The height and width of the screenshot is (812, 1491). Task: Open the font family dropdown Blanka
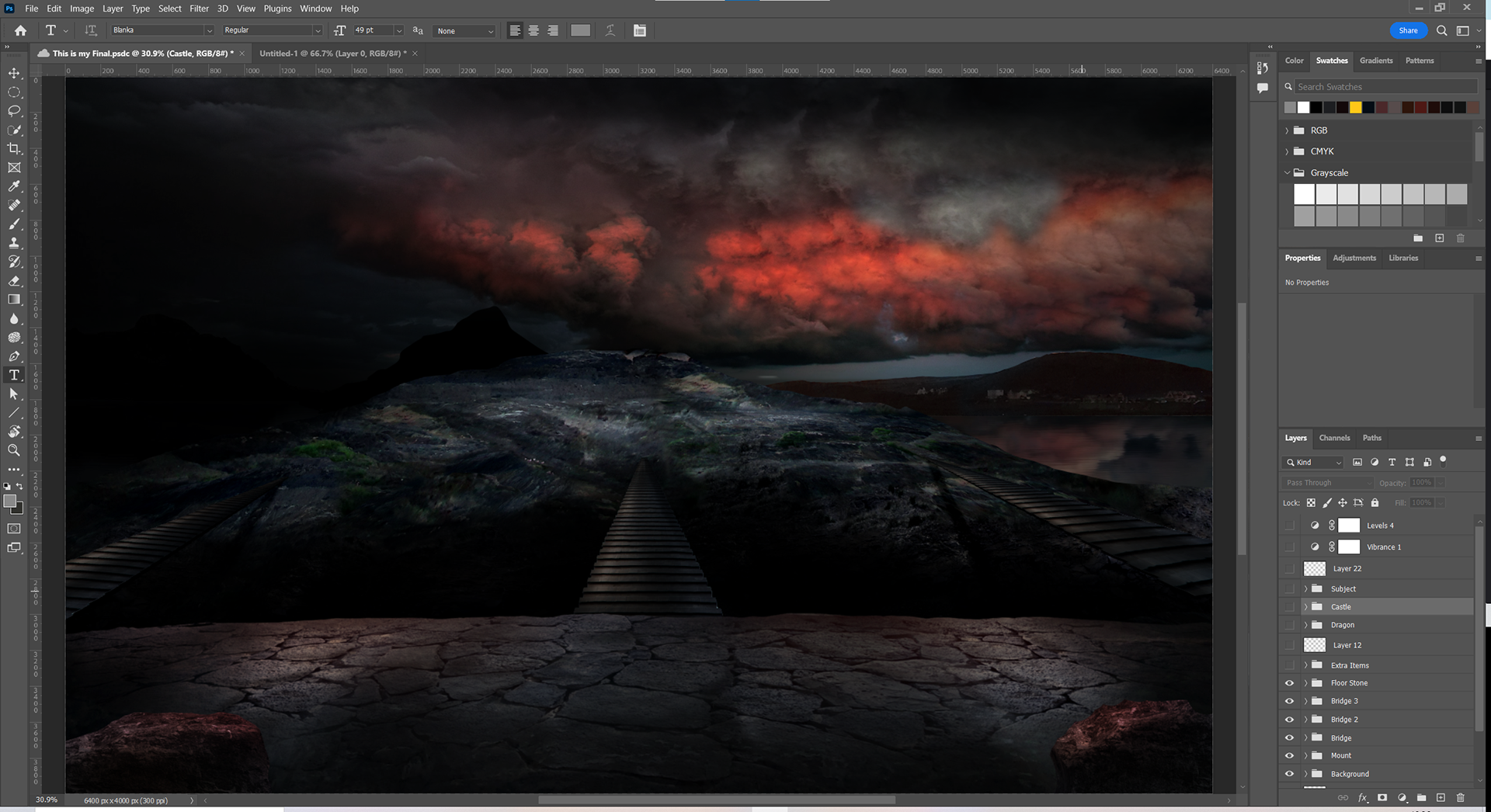162,30
